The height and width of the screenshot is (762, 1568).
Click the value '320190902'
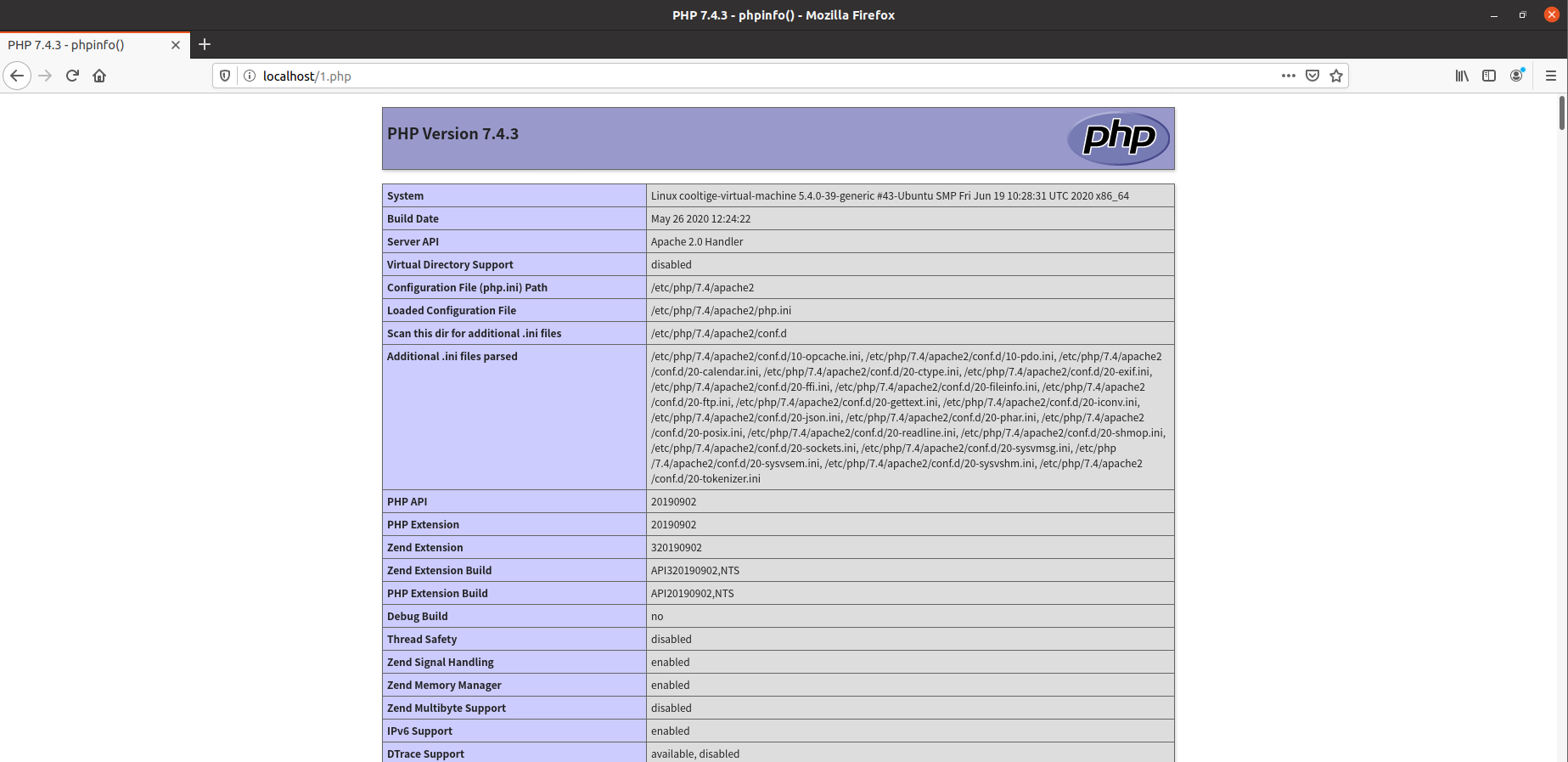click(677, 547)
